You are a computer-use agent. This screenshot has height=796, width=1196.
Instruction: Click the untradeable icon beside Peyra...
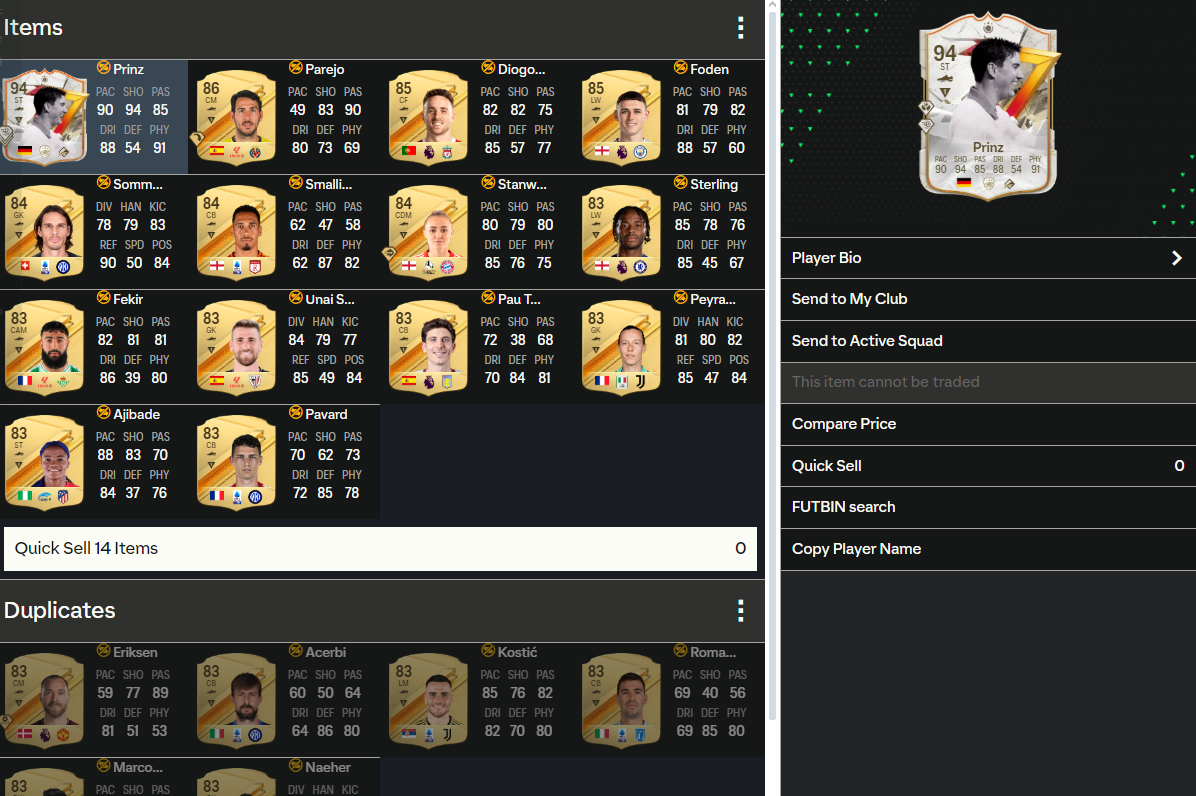click(680, 298)
